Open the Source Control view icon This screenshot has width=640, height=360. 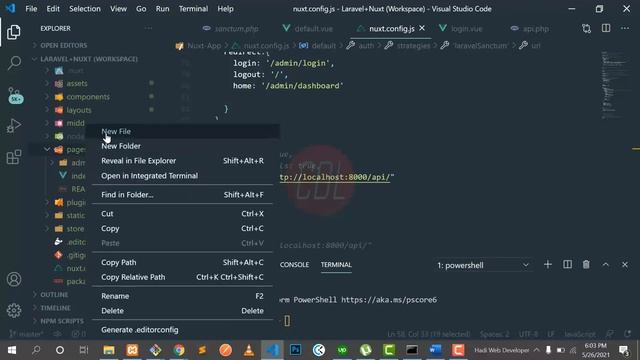point(15,95)
